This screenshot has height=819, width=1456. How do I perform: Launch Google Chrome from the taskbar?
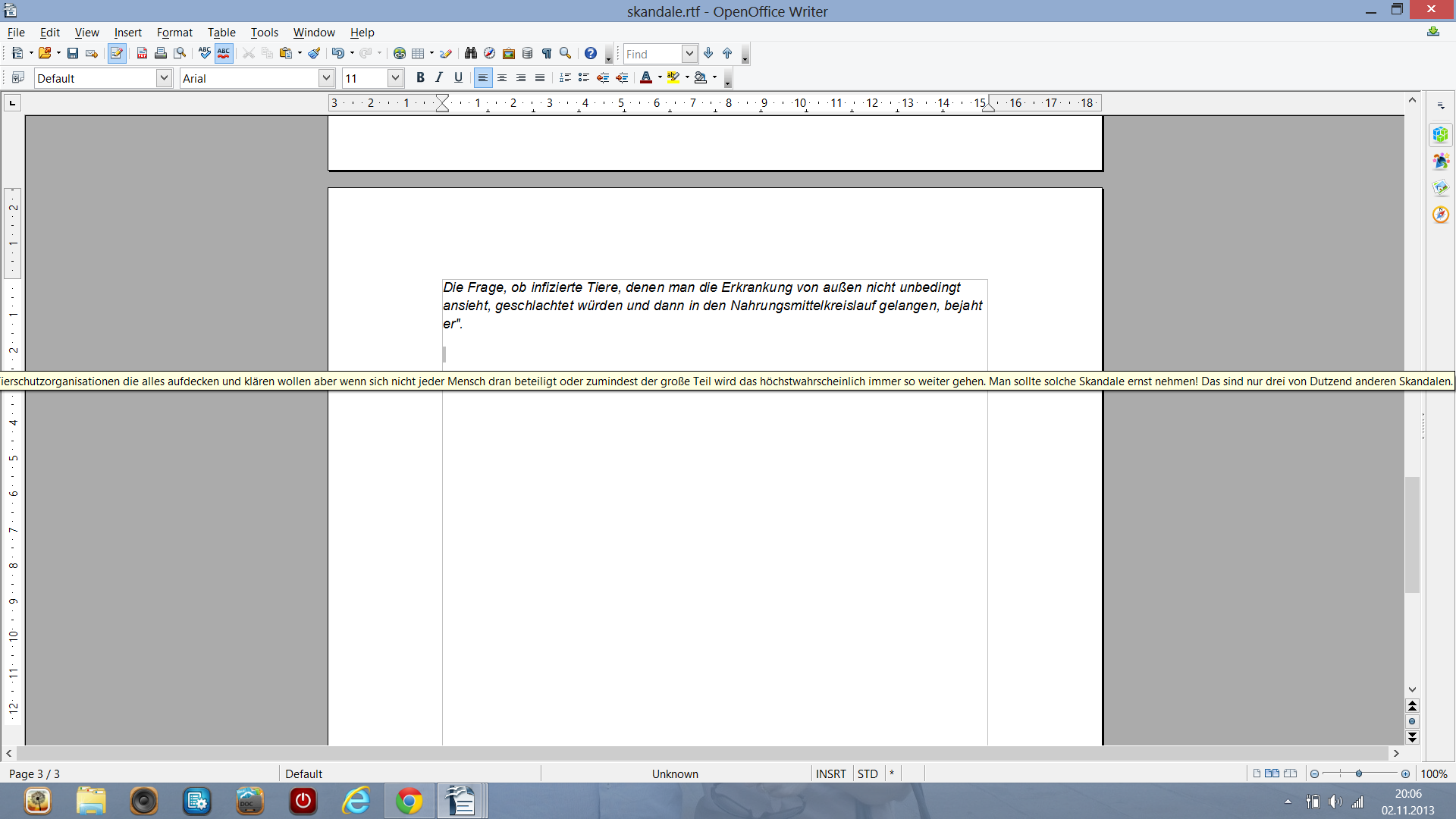pos(409,801)
